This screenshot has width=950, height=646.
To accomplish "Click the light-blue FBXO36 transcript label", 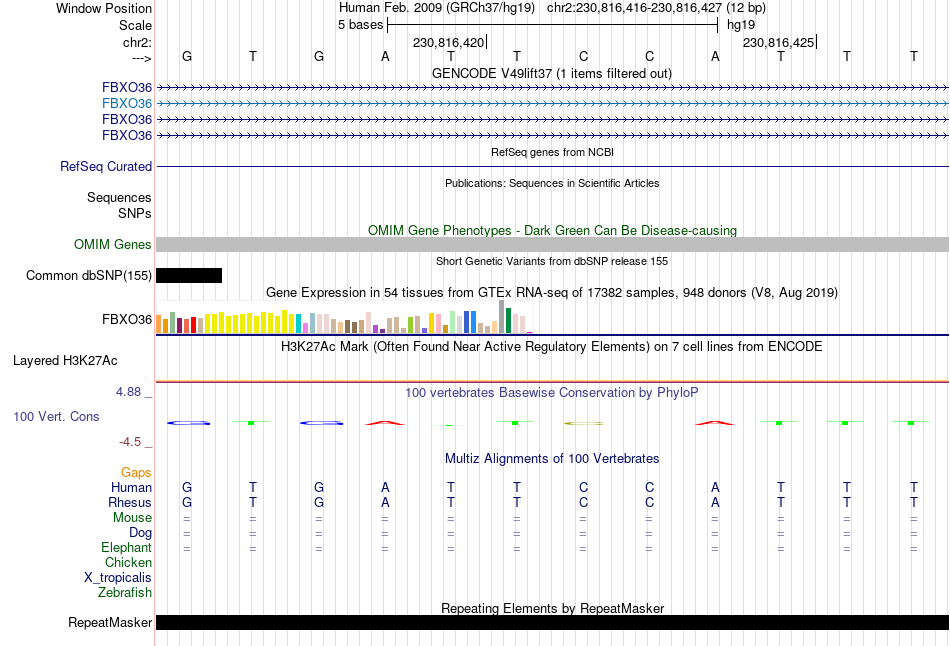I will pos(127,104).
